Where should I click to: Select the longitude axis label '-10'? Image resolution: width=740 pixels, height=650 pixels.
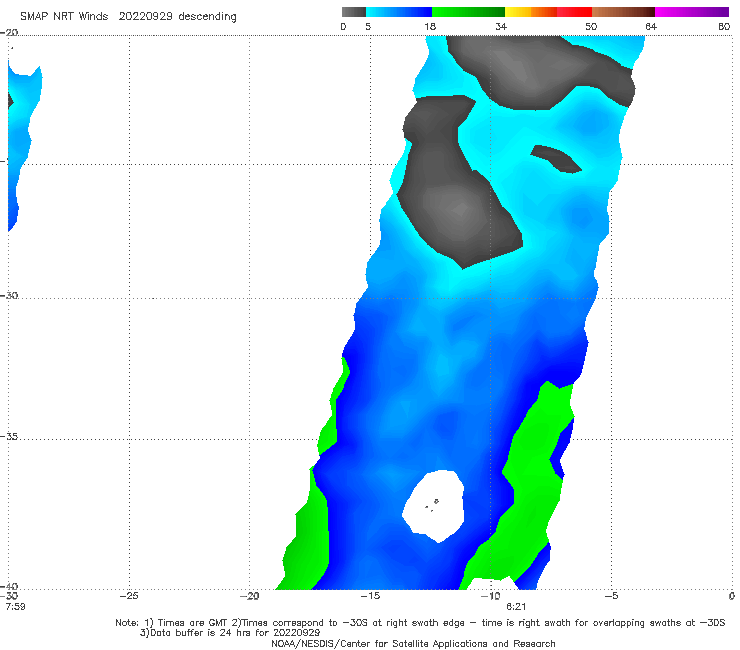point(490,596)
